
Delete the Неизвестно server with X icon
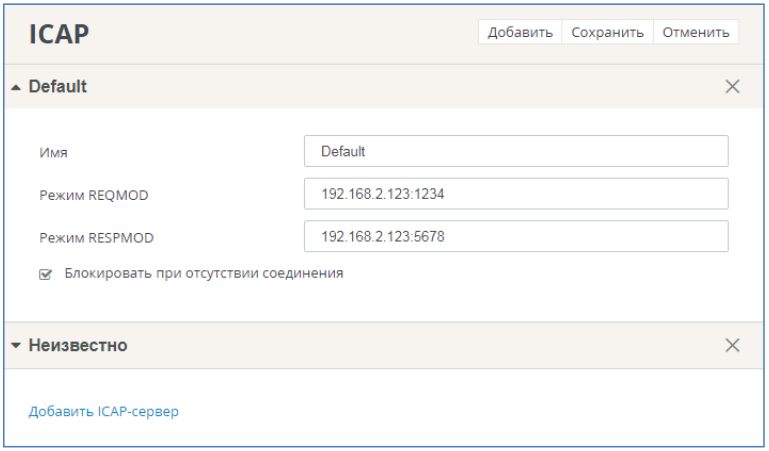pyautogui.click(x=732, y=346)
